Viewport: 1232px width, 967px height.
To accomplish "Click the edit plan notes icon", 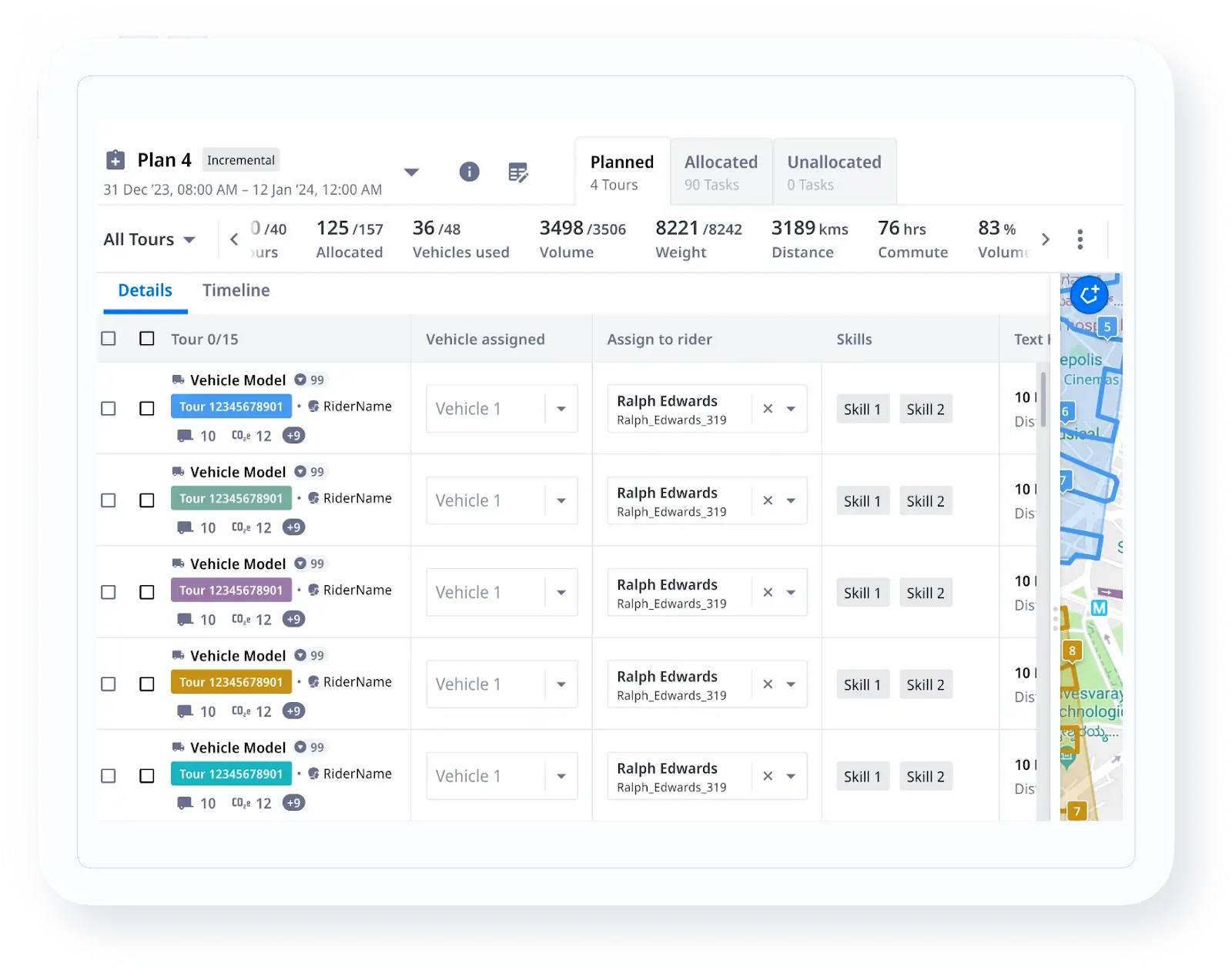I will 518,172.
